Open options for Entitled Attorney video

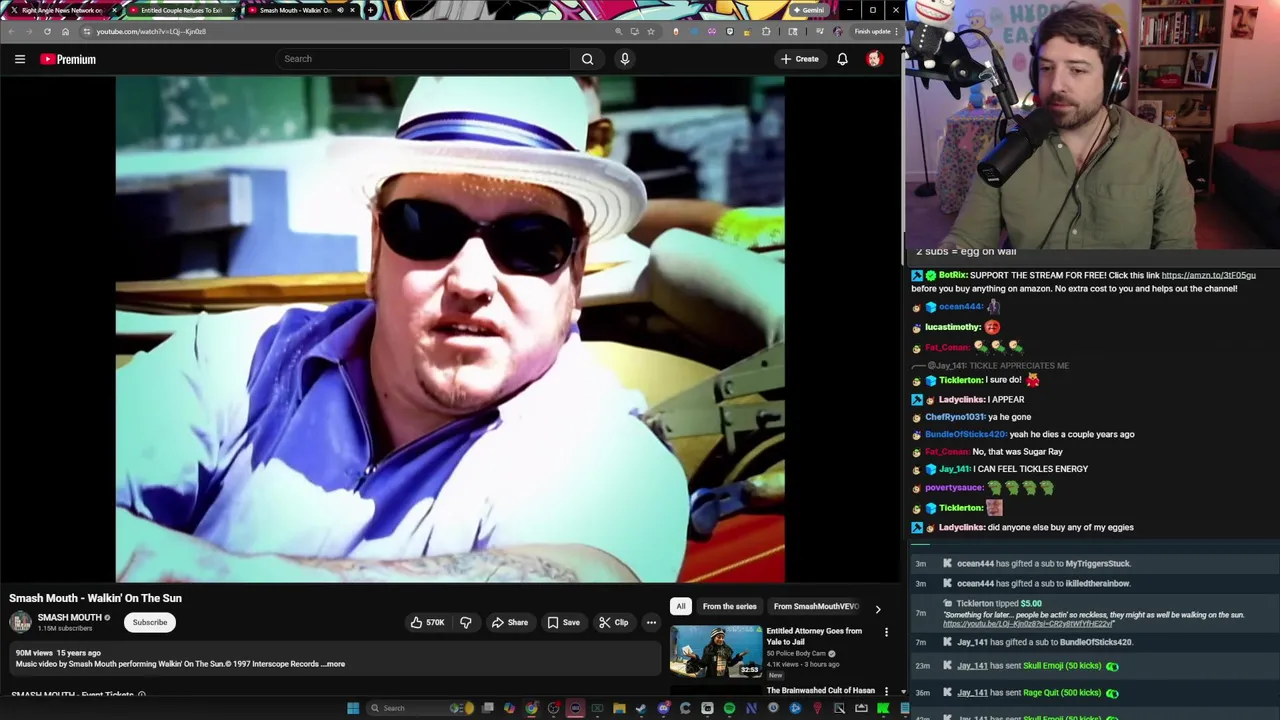[x=886, y=632]
